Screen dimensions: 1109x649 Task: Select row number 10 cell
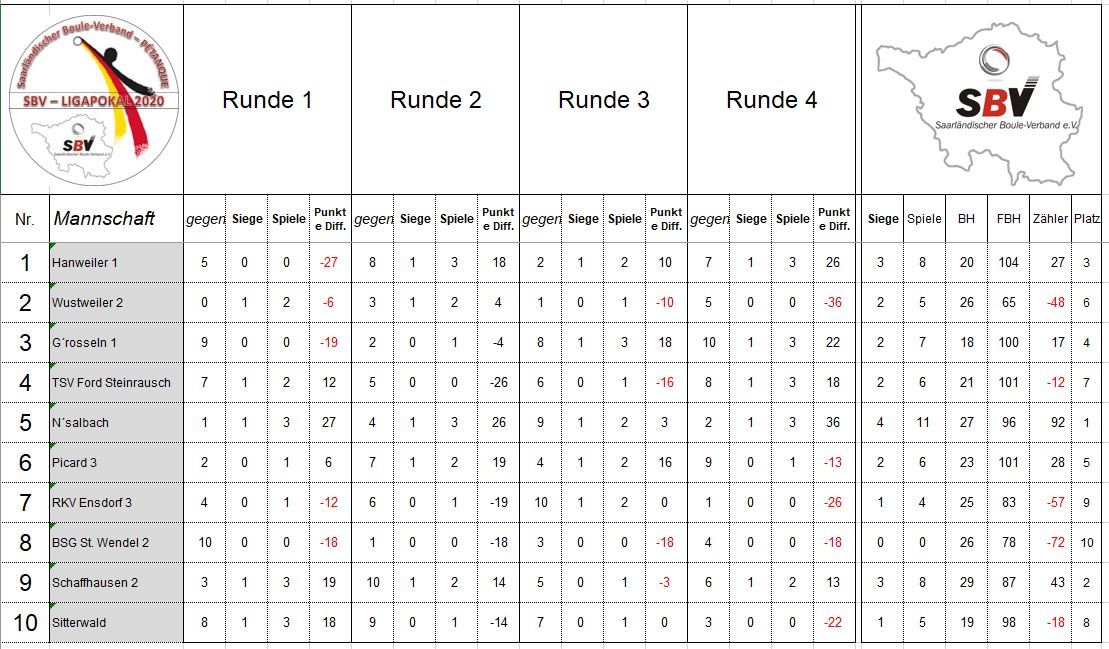click(25, 623)
